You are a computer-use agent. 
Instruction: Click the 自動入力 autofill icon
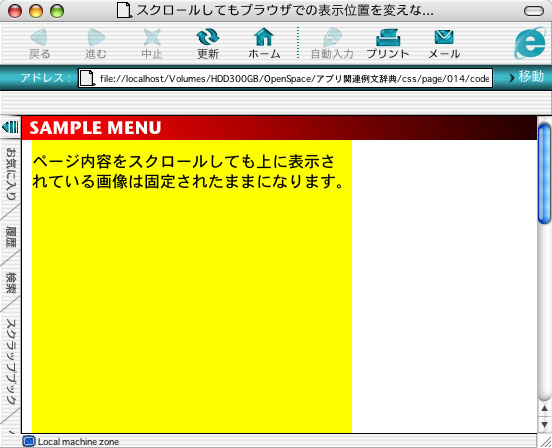[332, 37]
